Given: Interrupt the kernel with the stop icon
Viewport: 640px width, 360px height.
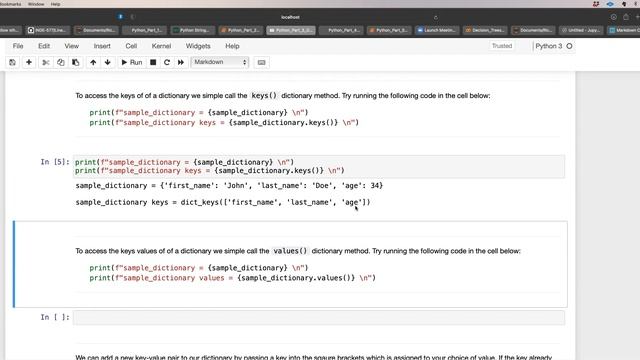Looking at the screenshot, I should tap(153, 62).
